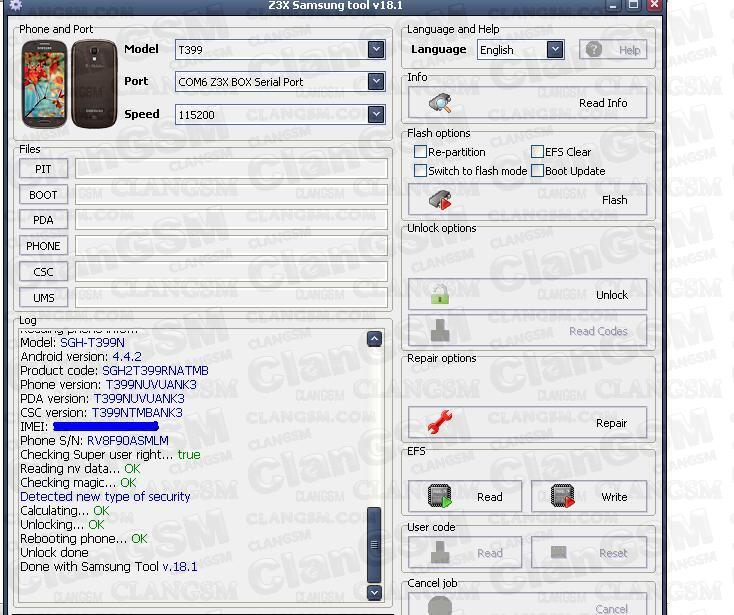The height and width of the screenshot is (615, 734).
Task: Click log line PDA version: T399NUVUANK3
Action: 102,399
